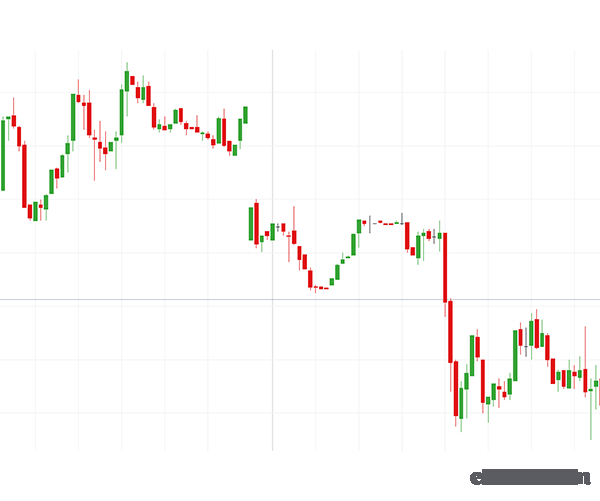Select the highest green candle at the chart peak
The width and height of the screenshot is (600, 501).
tap(127, 81)
